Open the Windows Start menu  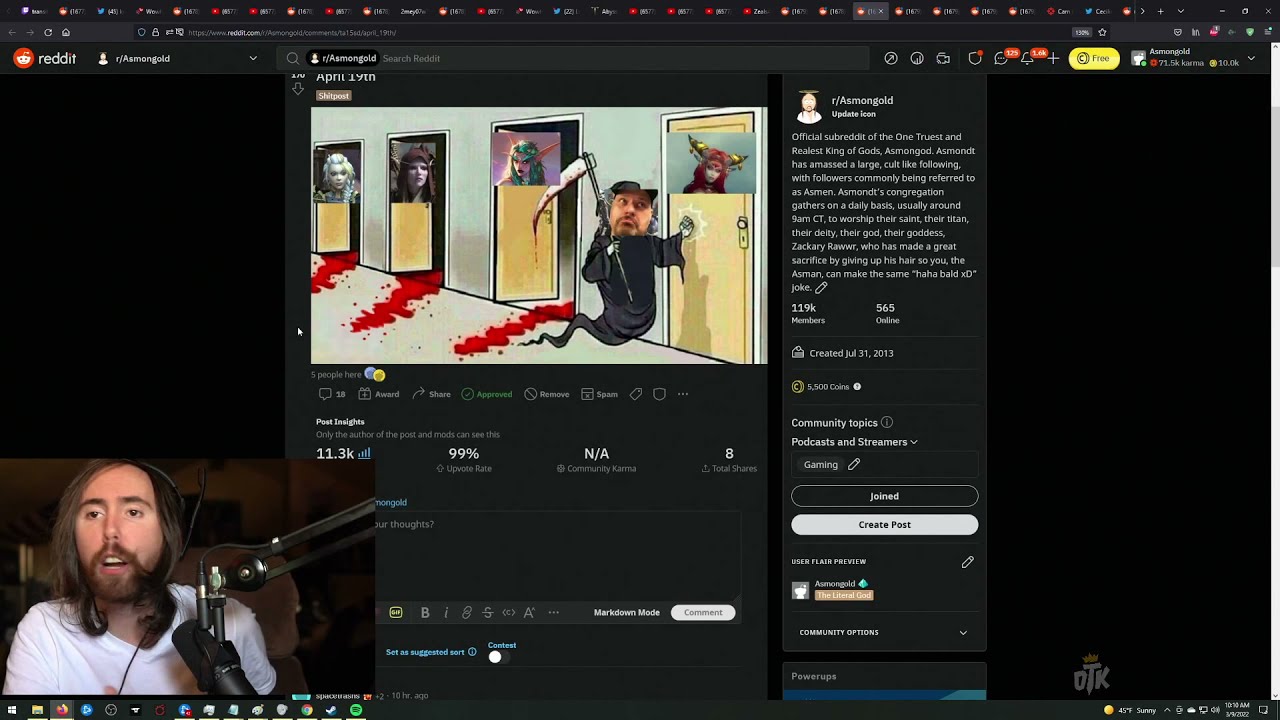click(x=12, y=710)
